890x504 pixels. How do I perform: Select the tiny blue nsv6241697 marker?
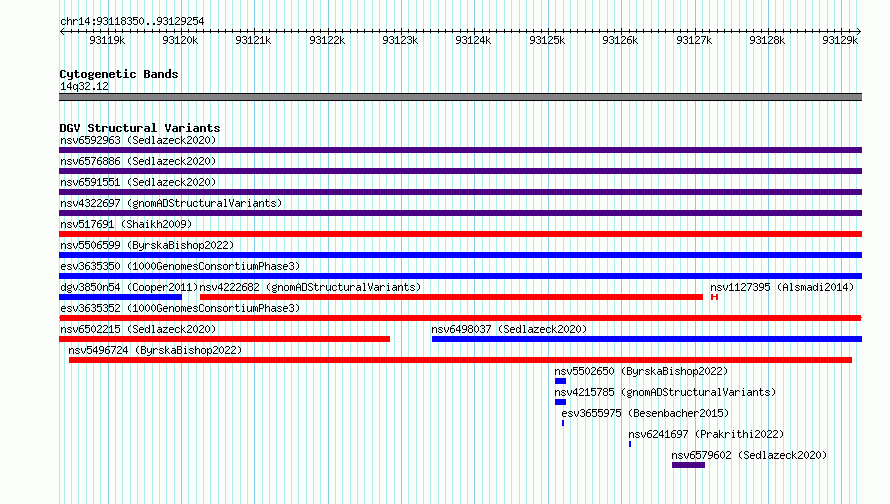[x=630, y=444]
